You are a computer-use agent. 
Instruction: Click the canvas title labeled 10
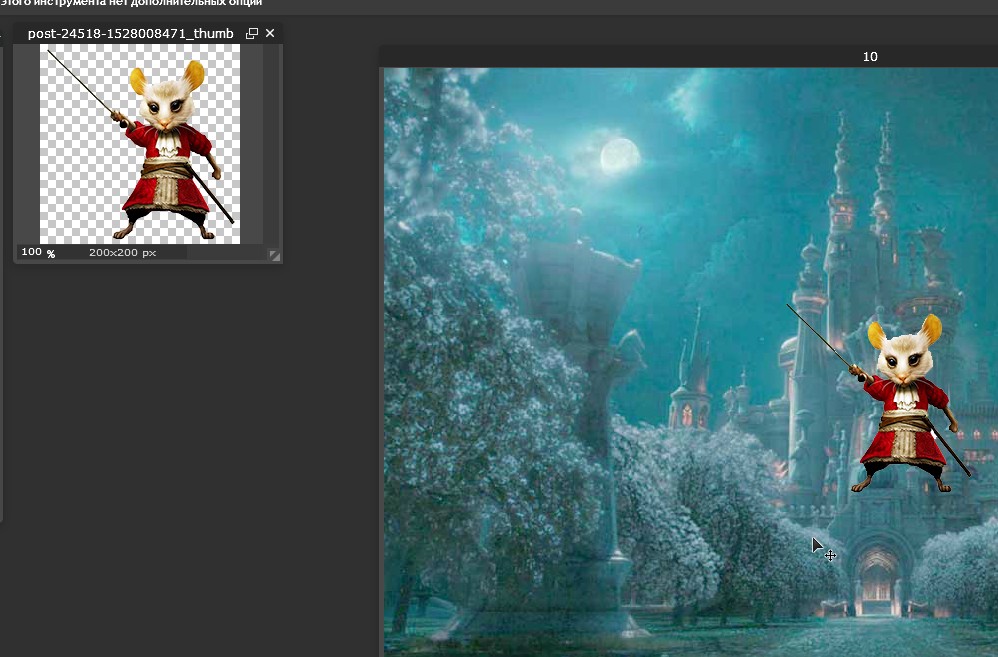[869, 57]
